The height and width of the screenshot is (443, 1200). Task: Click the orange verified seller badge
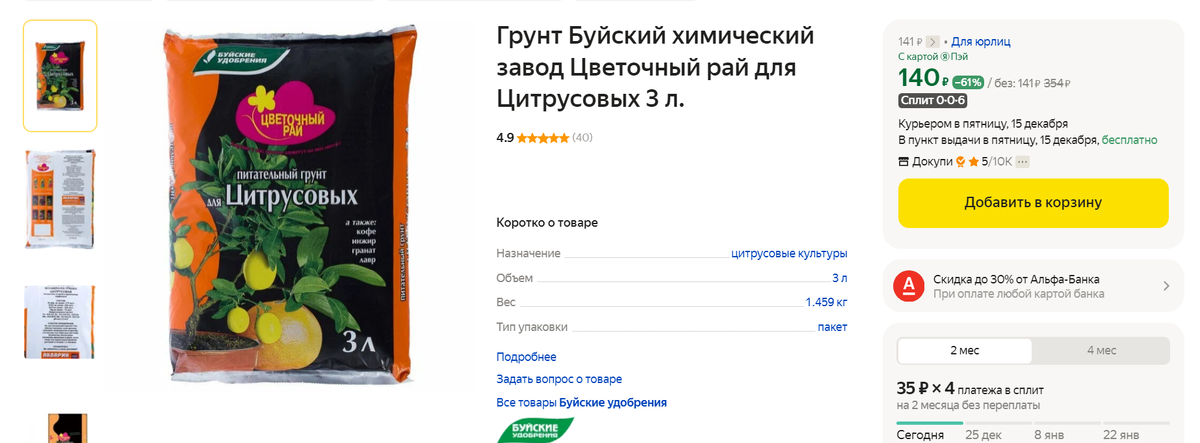961,161
